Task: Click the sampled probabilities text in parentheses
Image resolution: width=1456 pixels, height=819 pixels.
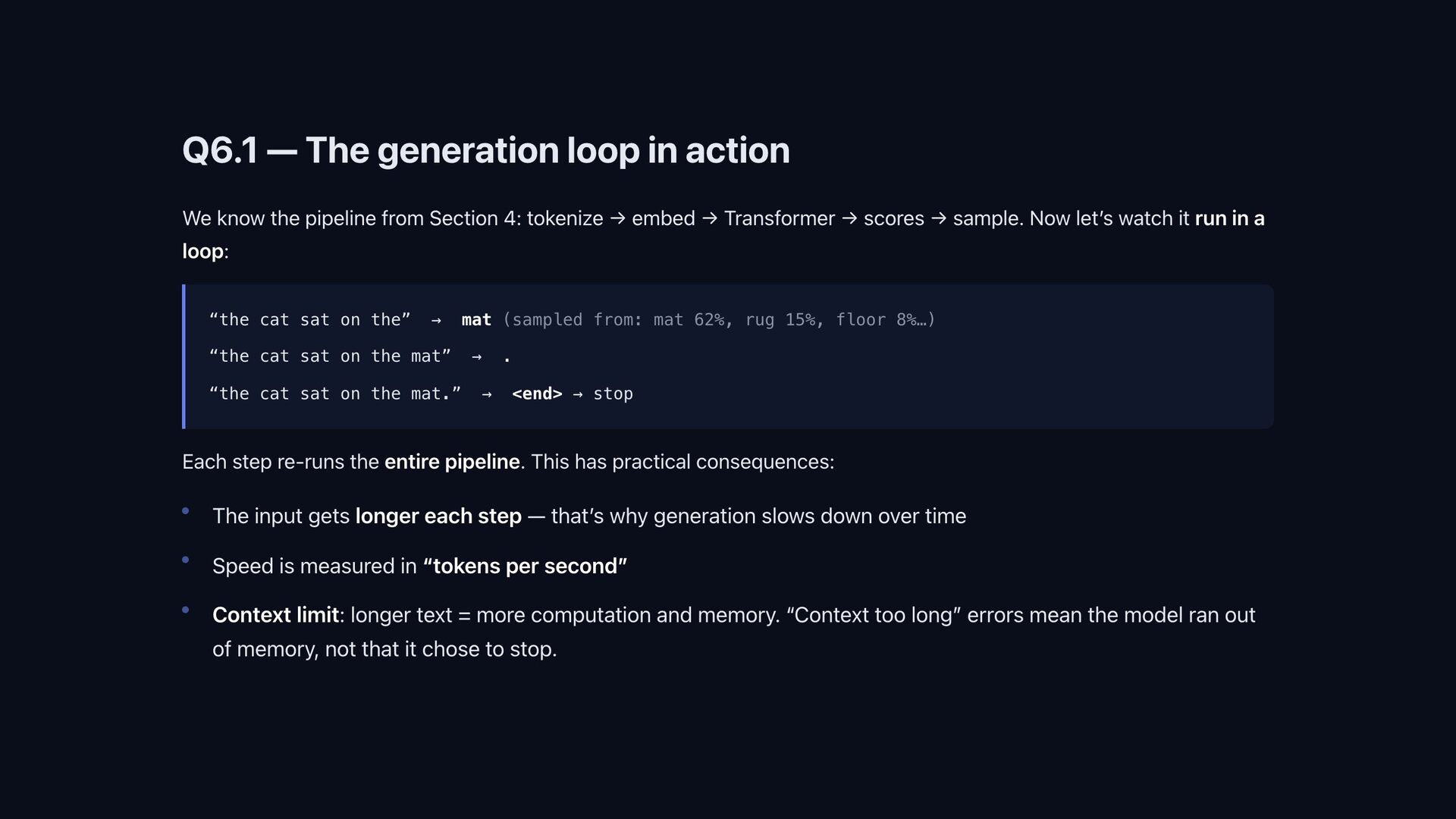Action: tap(719, 320)
